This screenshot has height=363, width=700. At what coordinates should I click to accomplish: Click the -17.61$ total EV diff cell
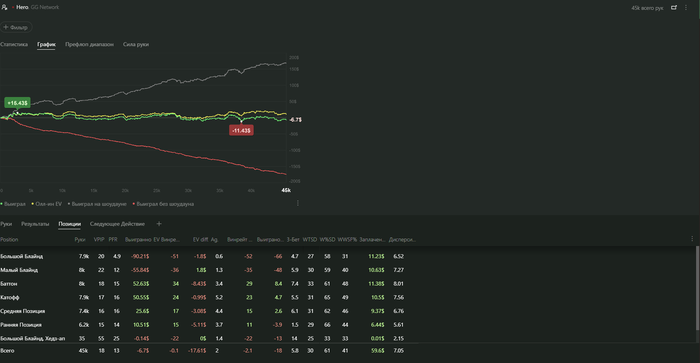(x=197, y=350)
